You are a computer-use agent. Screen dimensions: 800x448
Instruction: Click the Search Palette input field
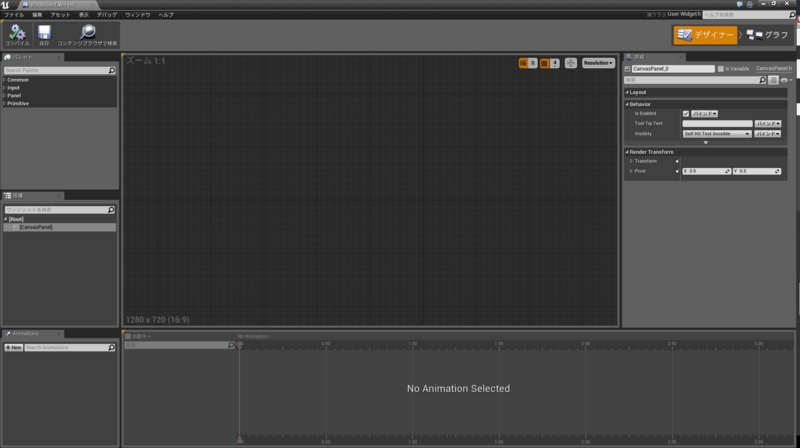coord(60,70)
